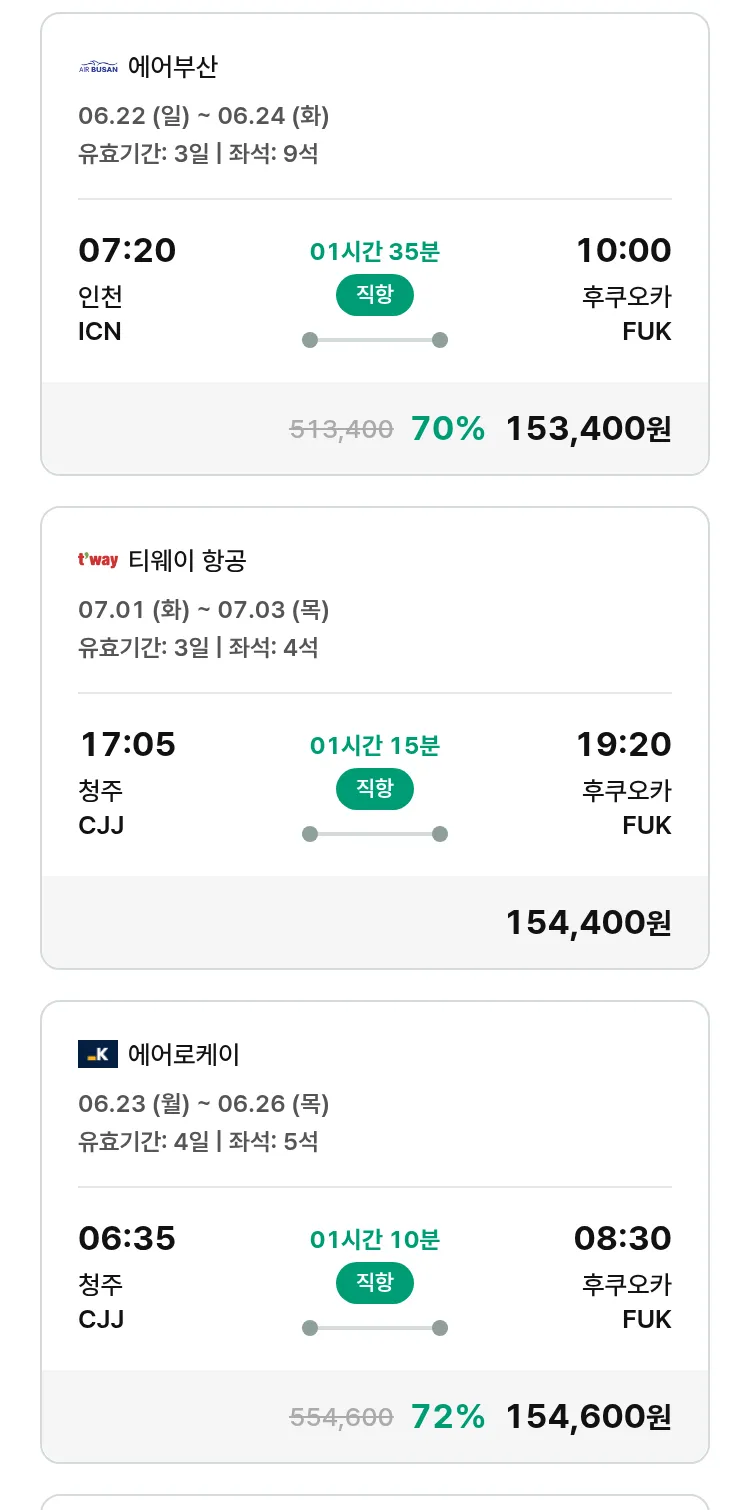Click the 19:20 FUK arrival time

(x=623, y=744)
